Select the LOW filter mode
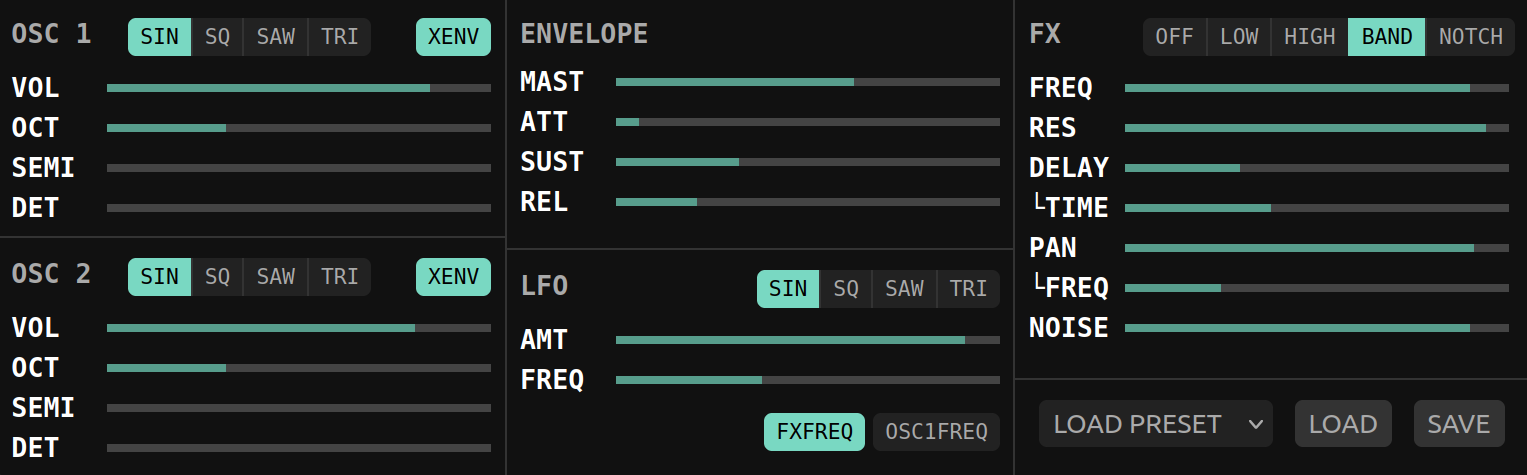Viewport: 1527px width, 475px height. coord(1239,37)
